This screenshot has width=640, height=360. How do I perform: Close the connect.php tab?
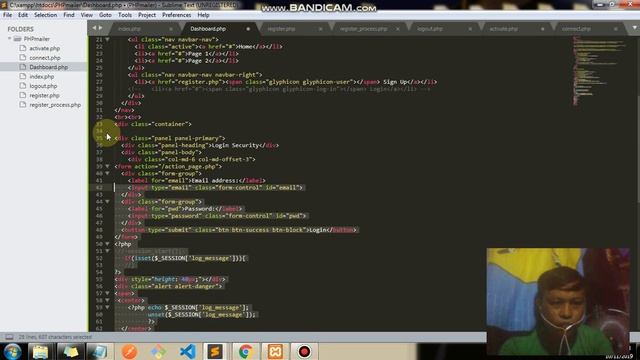pos(615,29)
